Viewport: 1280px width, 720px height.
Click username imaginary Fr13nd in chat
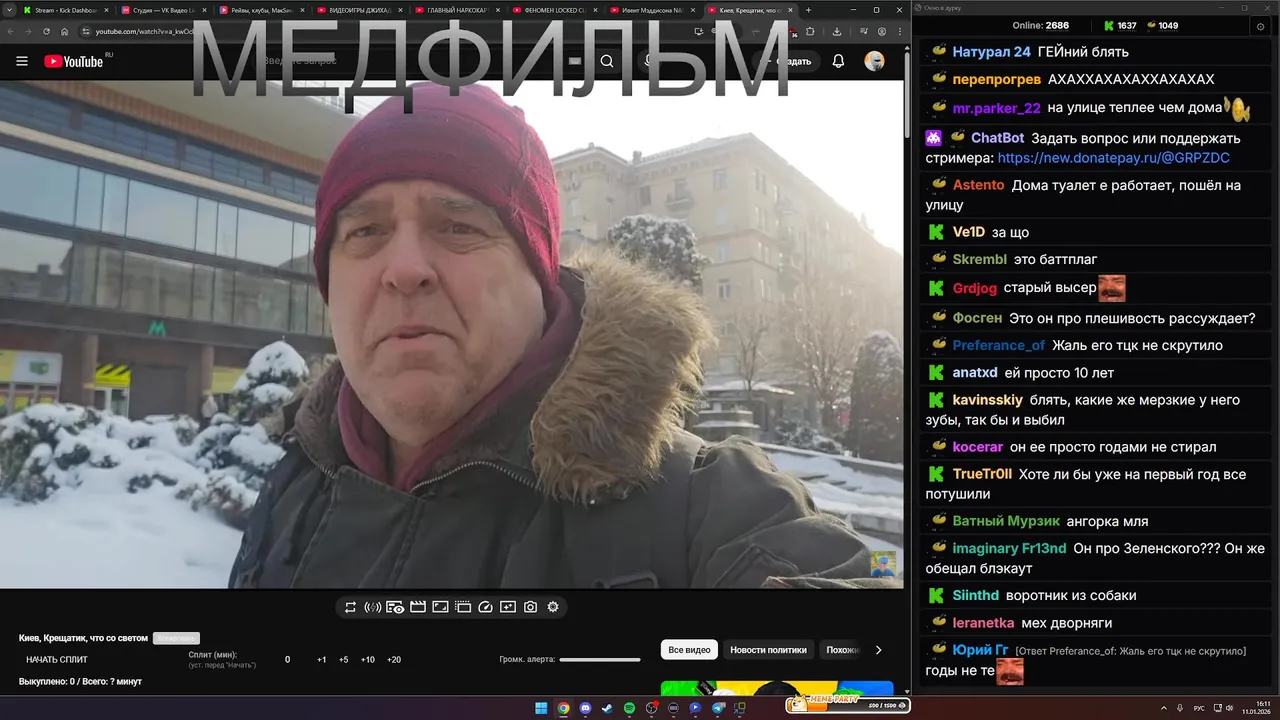[1009, 548]
